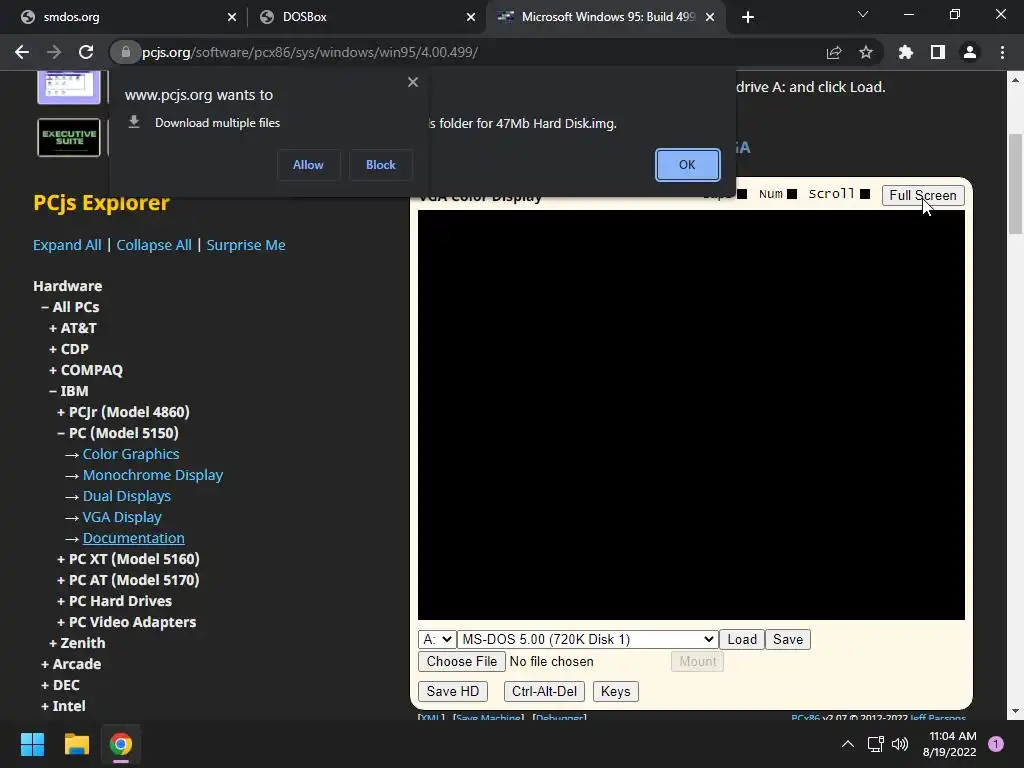Switch to the smdos.org tab
This screenshot has width=1024, height=768.
pos(122,17)
